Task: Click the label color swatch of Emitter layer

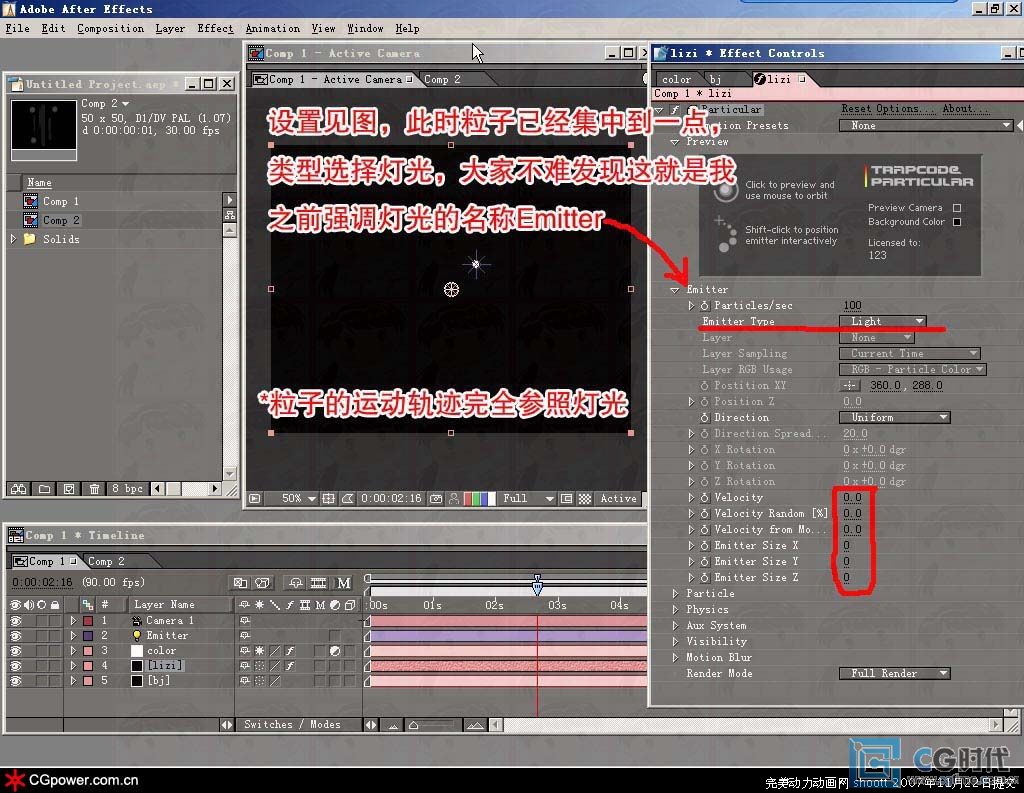Action: click(88, 636)
